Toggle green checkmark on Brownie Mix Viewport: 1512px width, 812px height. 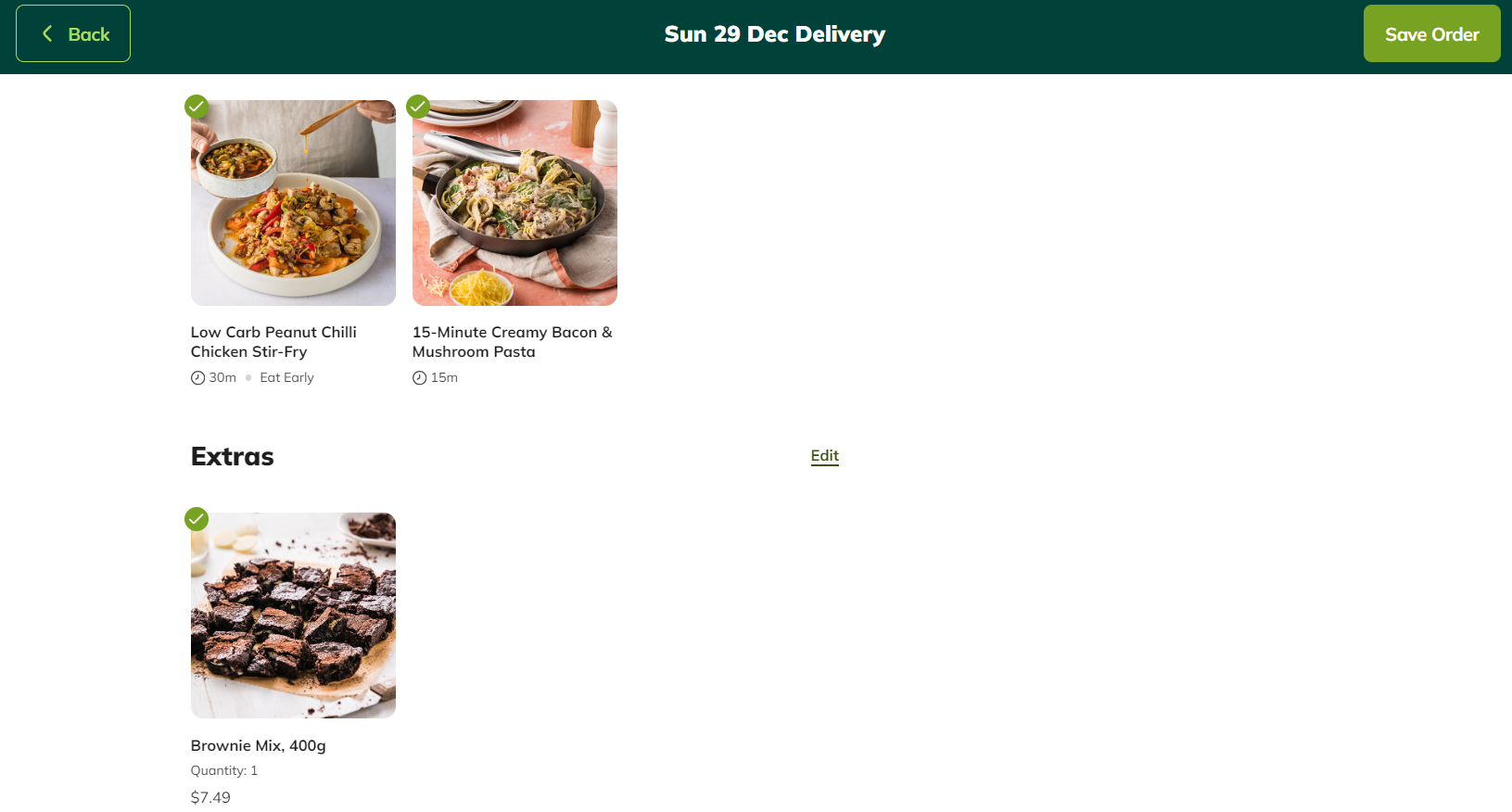[197, 518]
